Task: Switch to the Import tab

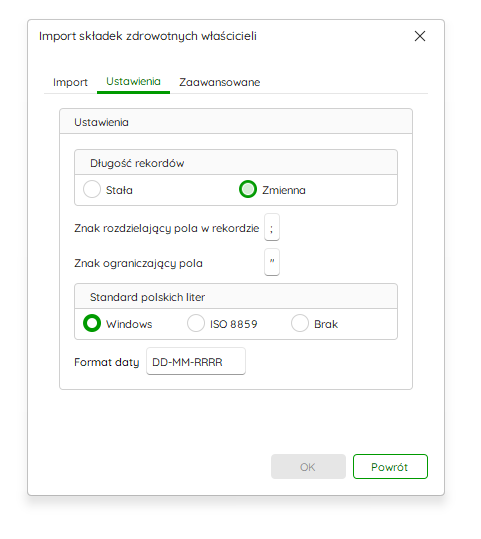Action: 70,82
